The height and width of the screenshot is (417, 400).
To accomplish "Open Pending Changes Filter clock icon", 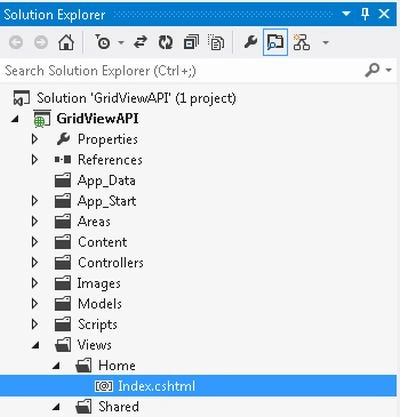I will tap(103, 42).
